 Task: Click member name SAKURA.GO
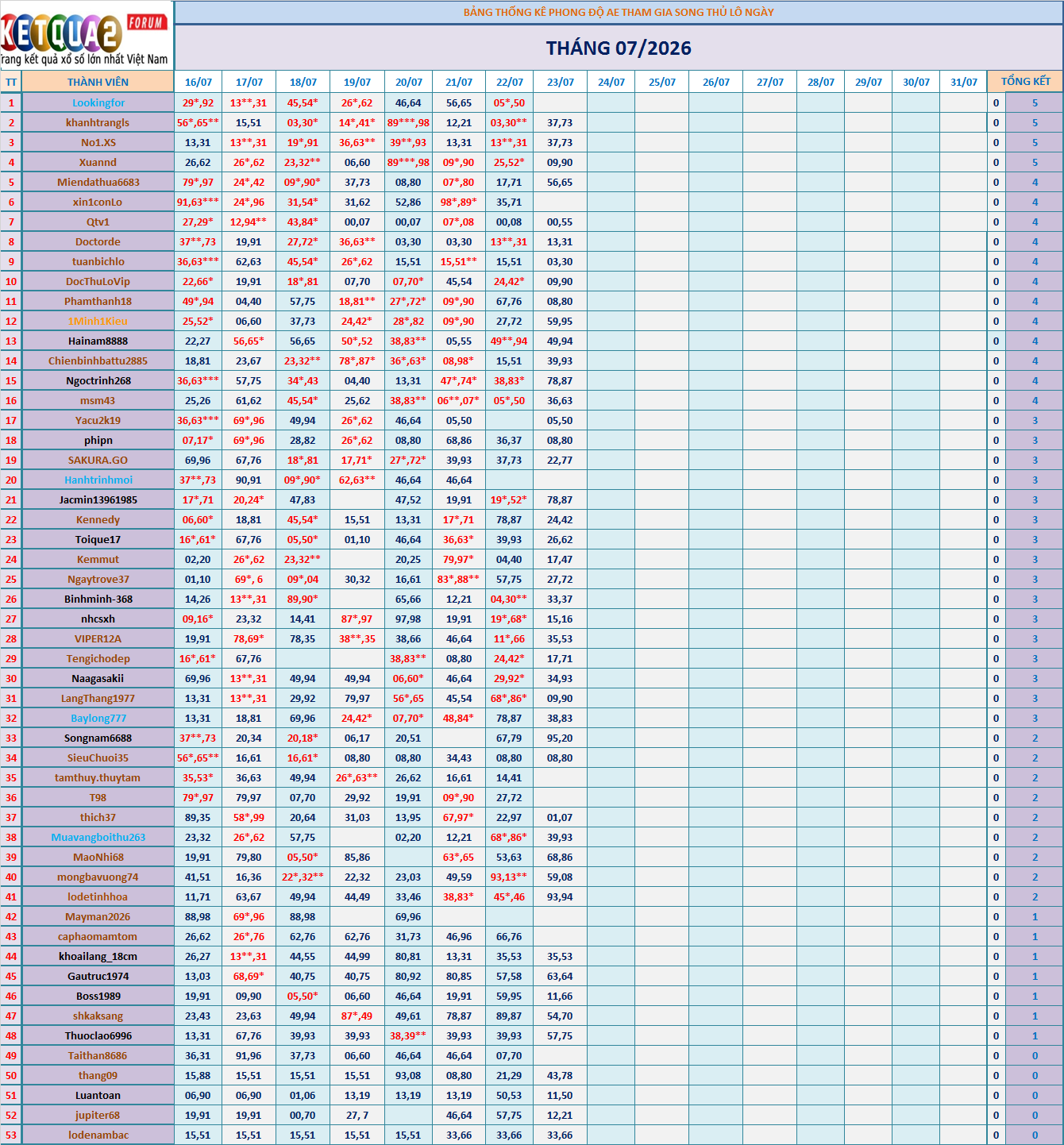click(98, 460)
